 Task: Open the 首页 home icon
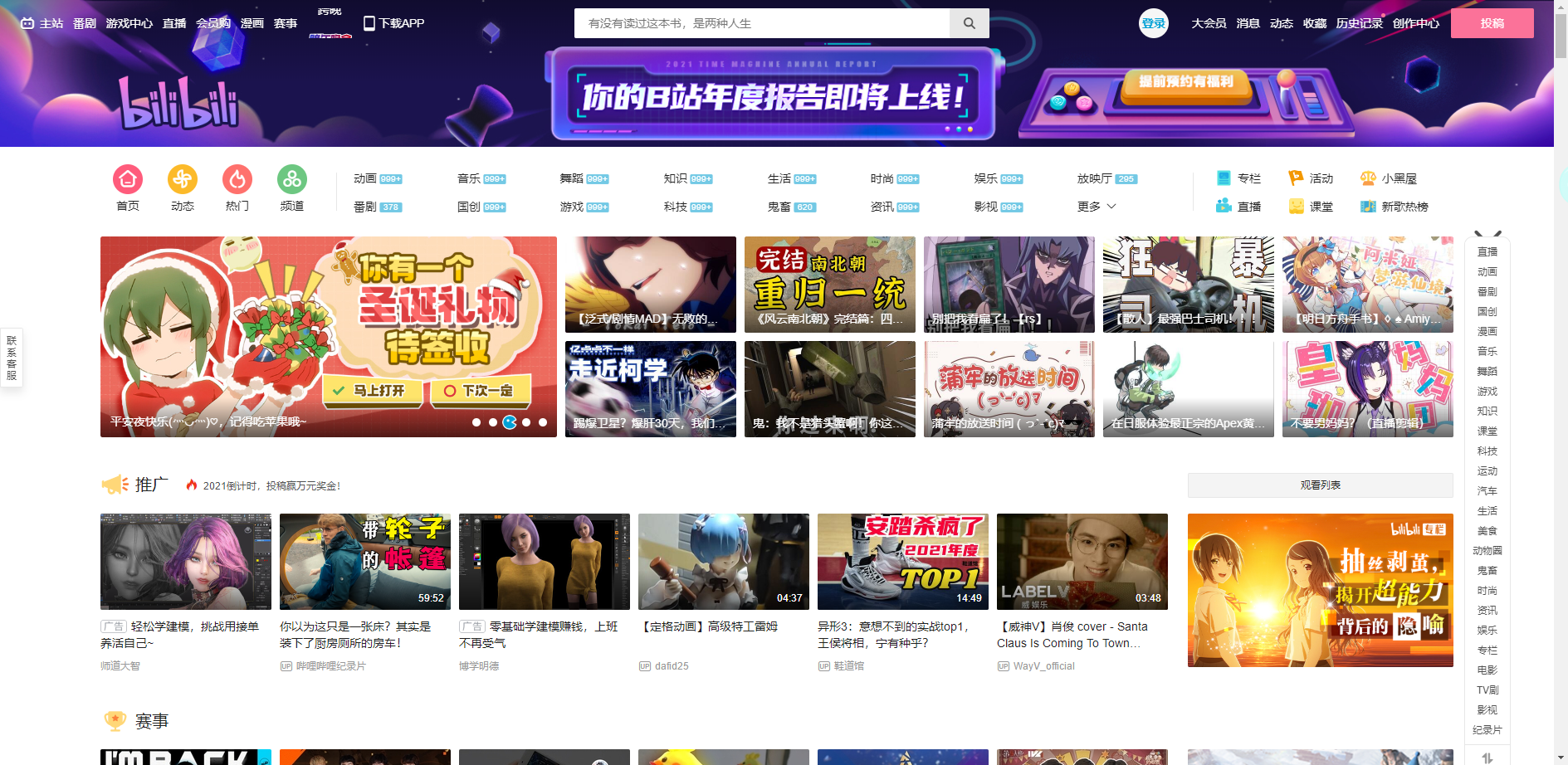(x=128, y=179)
